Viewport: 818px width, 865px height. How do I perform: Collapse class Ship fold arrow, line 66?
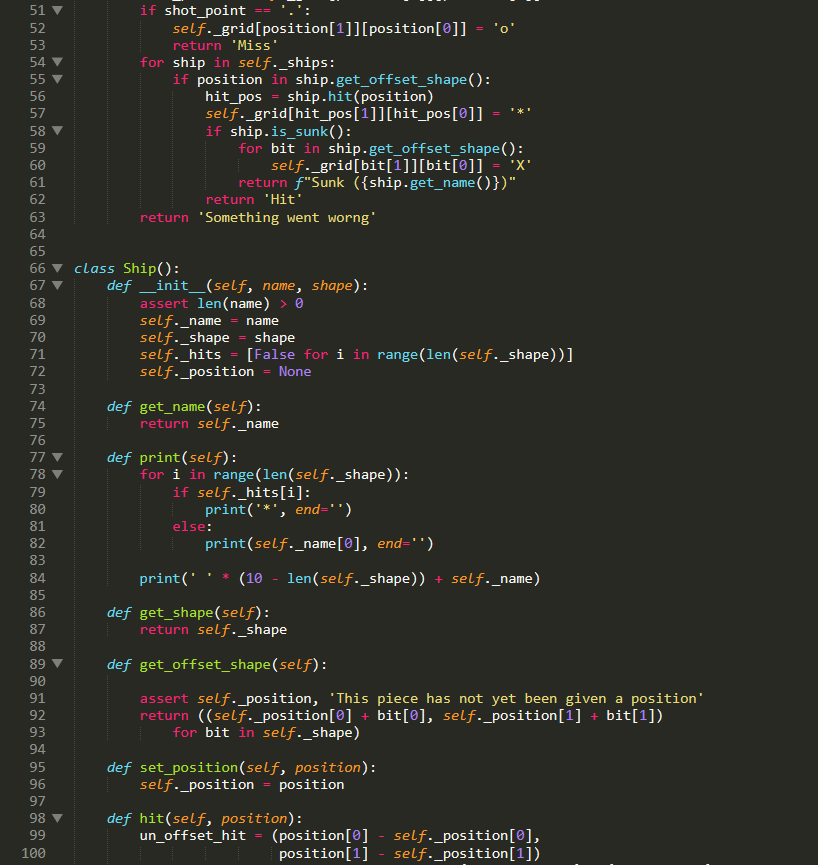(x=57, y=268)
